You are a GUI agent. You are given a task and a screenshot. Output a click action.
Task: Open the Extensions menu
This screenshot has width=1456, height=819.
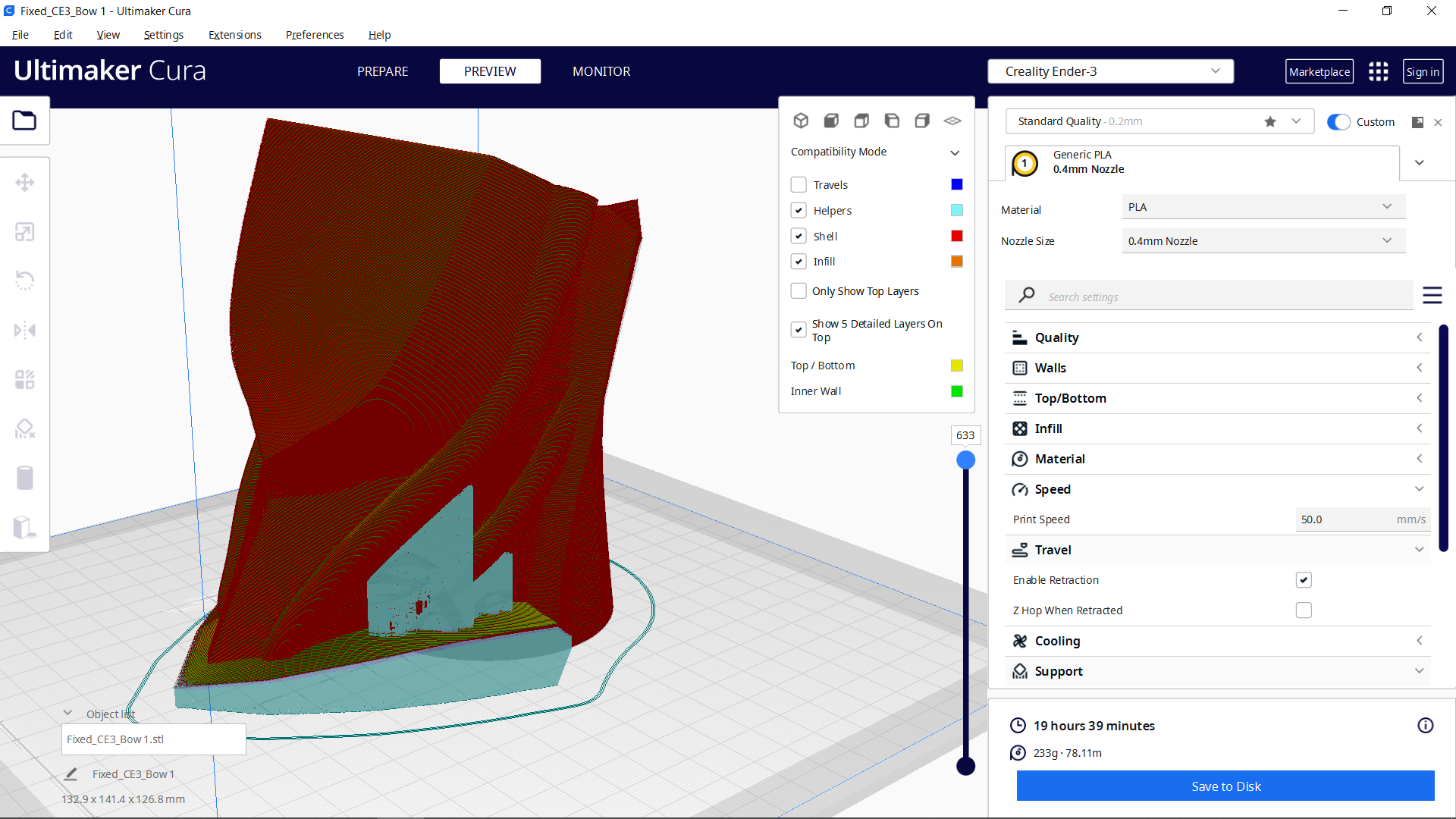coord(234,35)
